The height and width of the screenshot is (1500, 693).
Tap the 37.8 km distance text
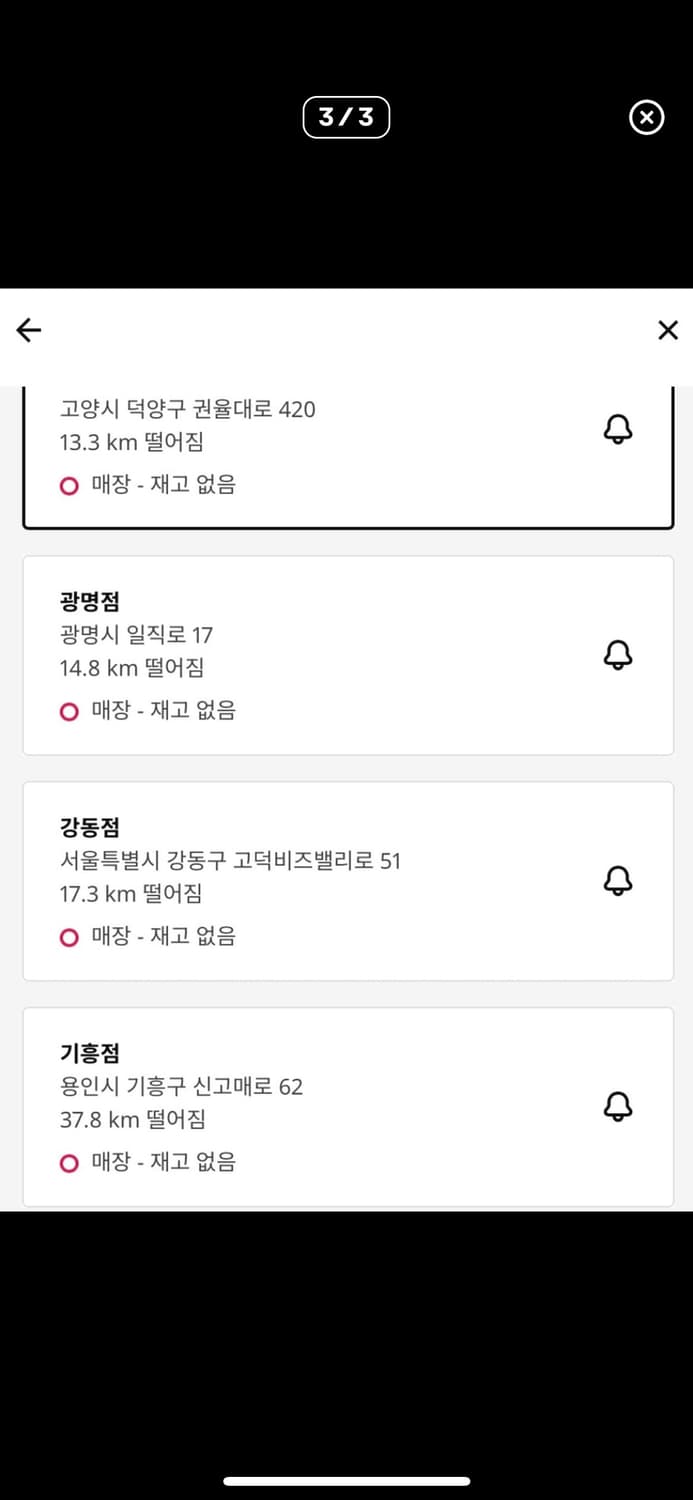click(132, 1120)
